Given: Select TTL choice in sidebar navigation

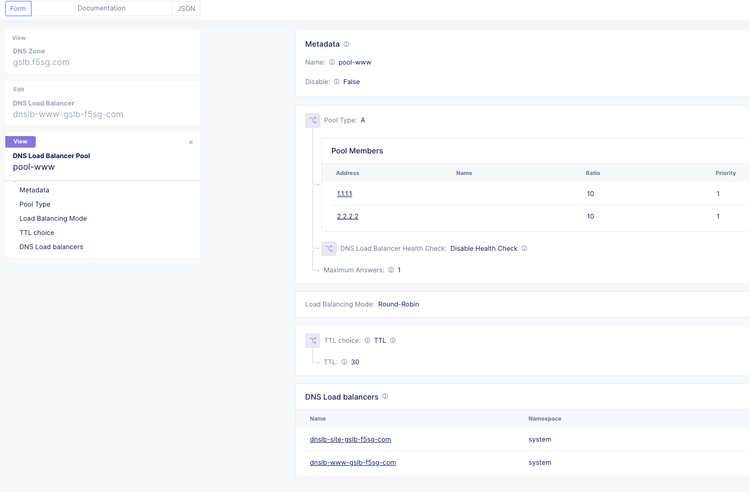Looking at the screenshot, I should [37, 232].
